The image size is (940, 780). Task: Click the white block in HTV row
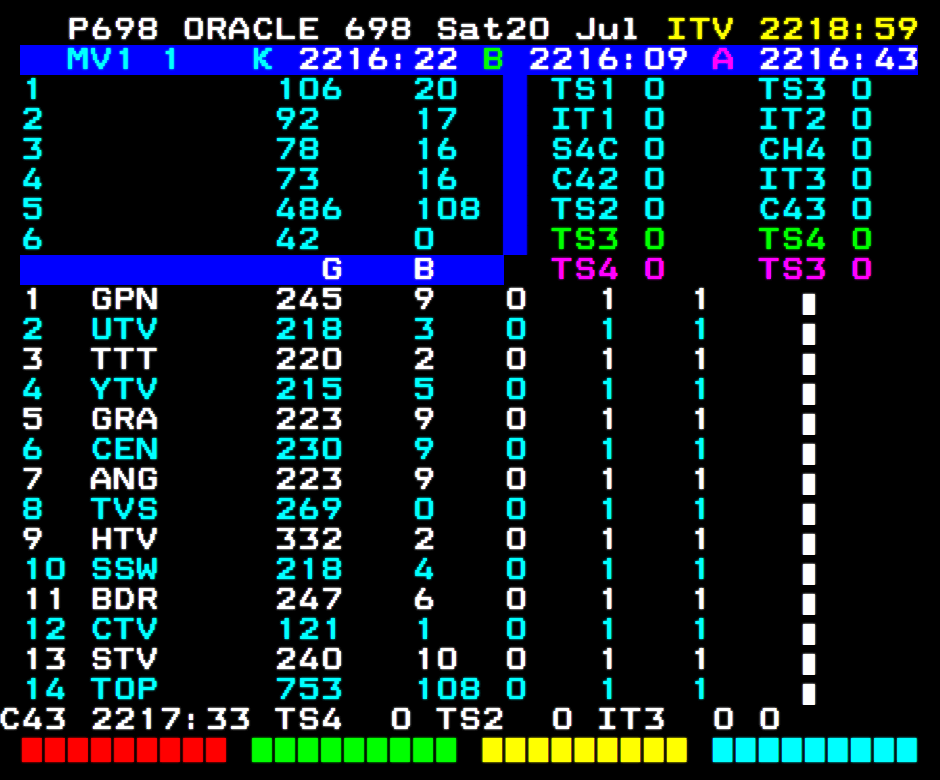(809, 544)
